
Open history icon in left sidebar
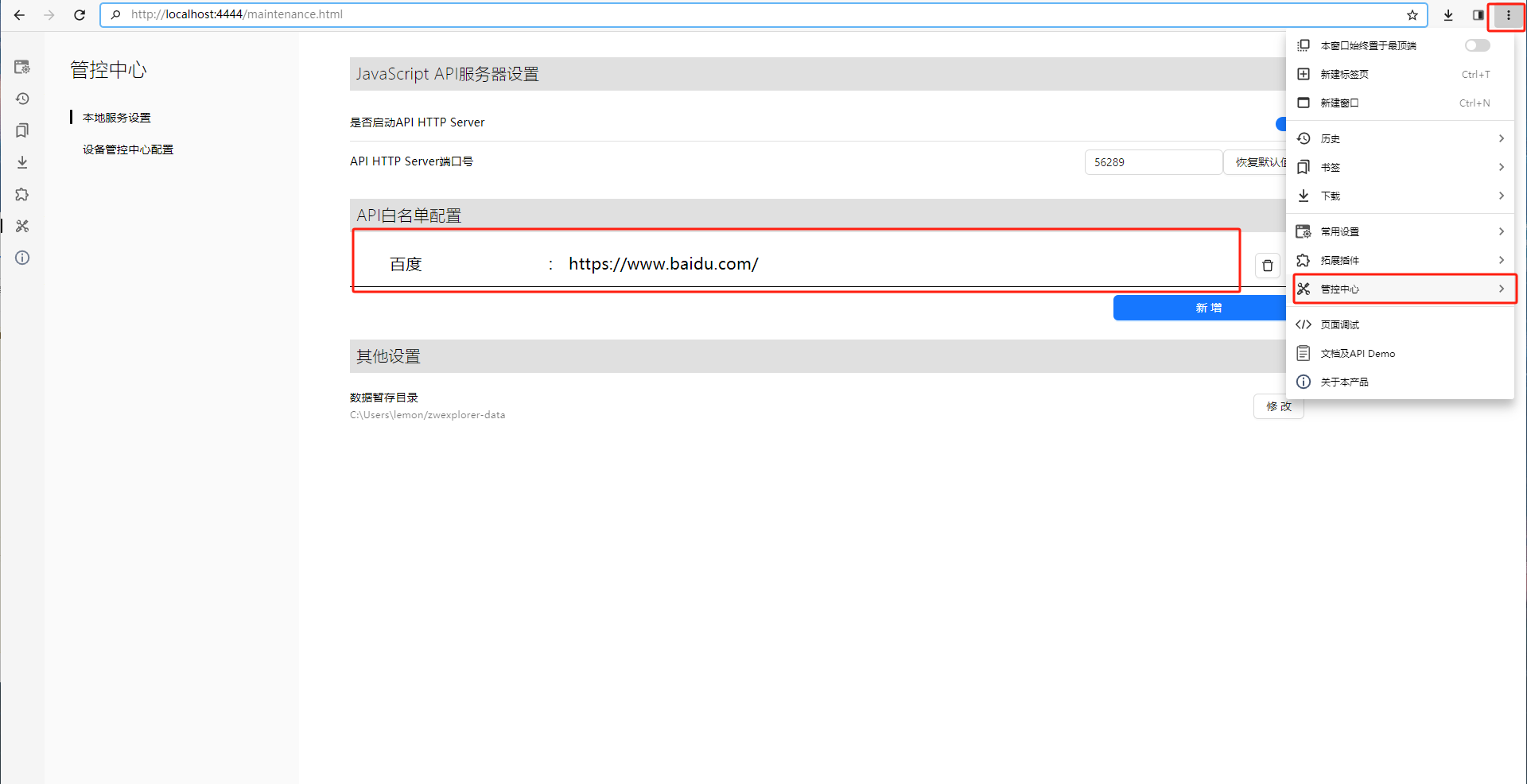click(22, 99)
